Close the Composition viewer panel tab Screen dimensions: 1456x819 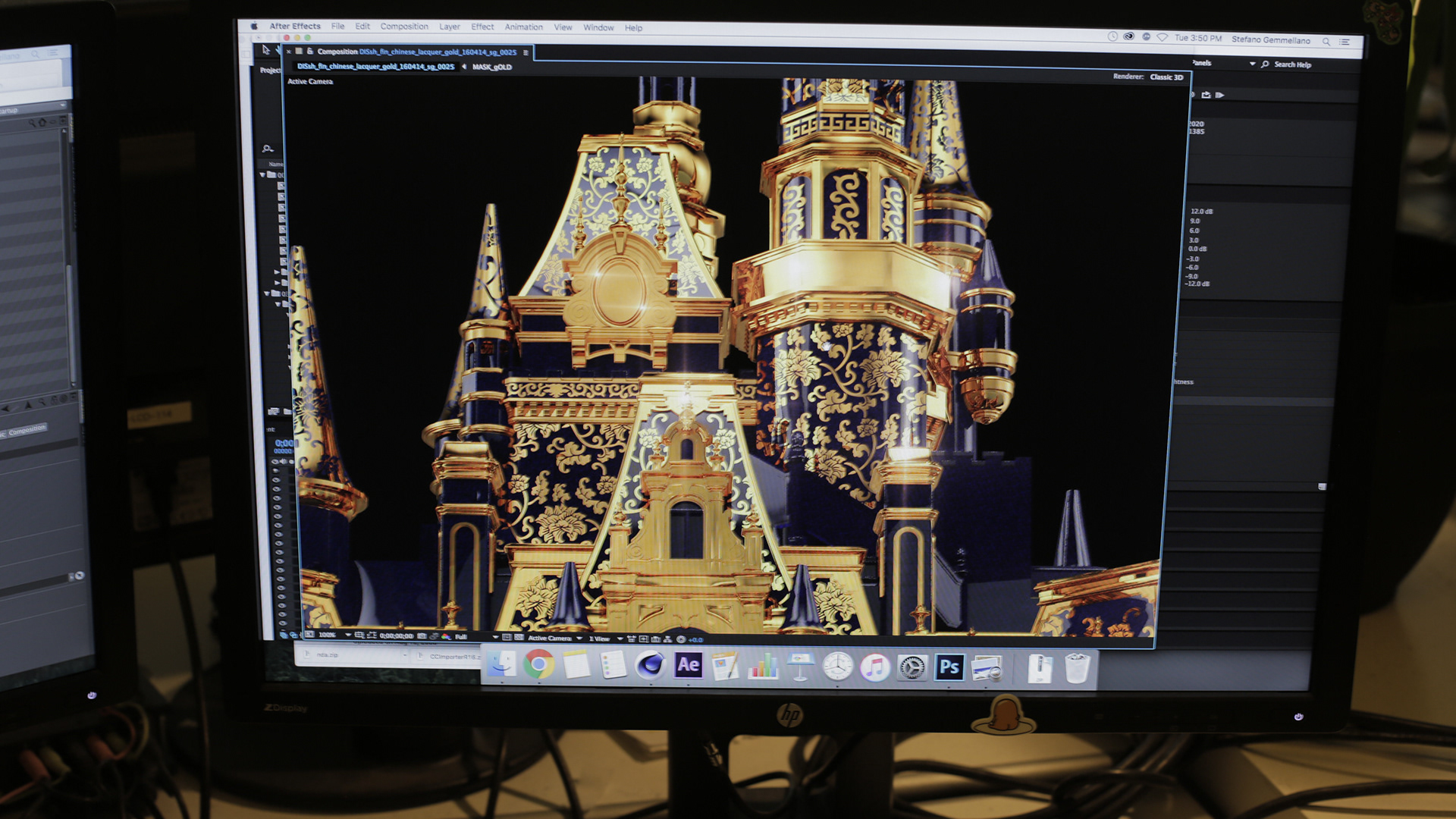coord(289,52)
